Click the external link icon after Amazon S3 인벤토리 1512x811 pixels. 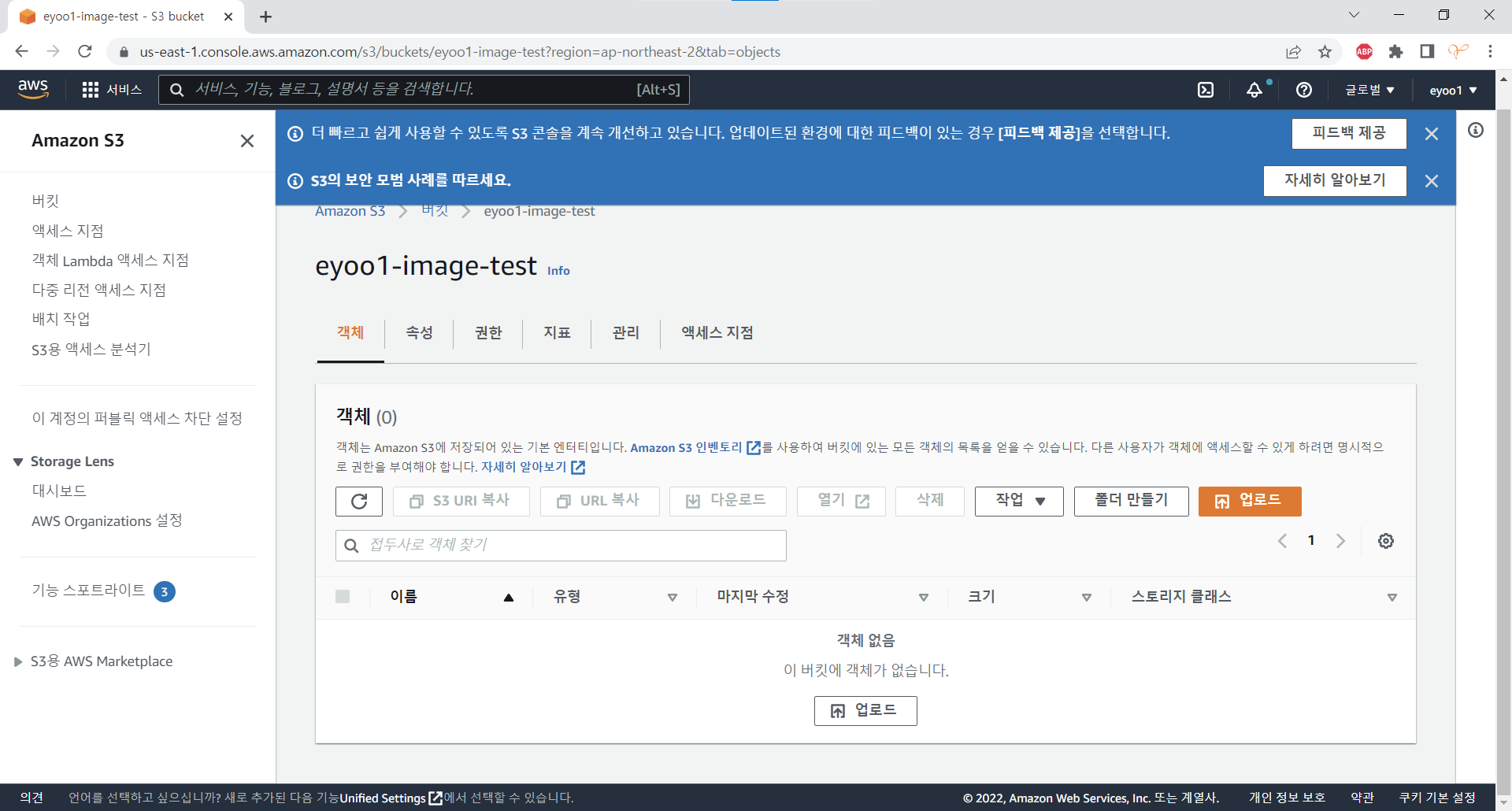pos(754,447)
